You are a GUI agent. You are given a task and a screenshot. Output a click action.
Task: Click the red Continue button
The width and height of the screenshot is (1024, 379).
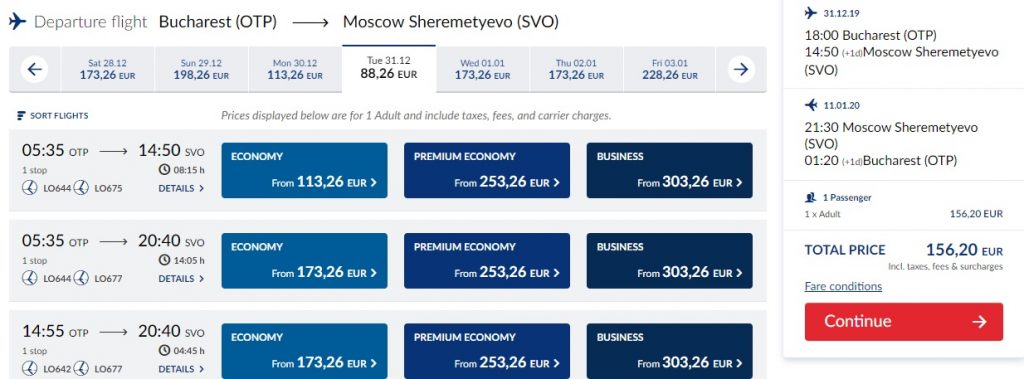[x=904, y=321]
